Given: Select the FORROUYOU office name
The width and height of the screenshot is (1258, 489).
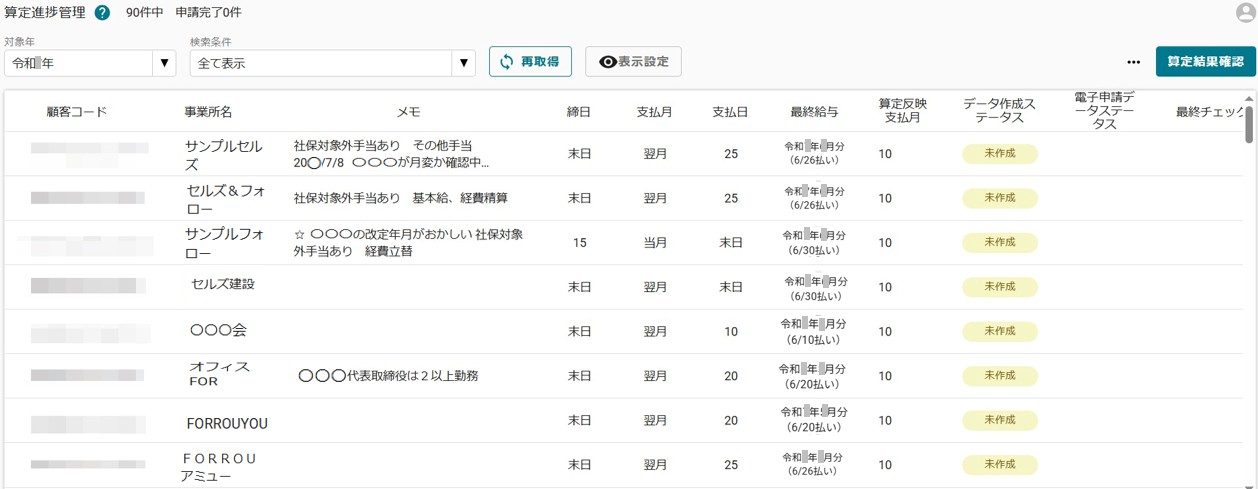Looking at the screenshot, I should click(x=227, y=424).
